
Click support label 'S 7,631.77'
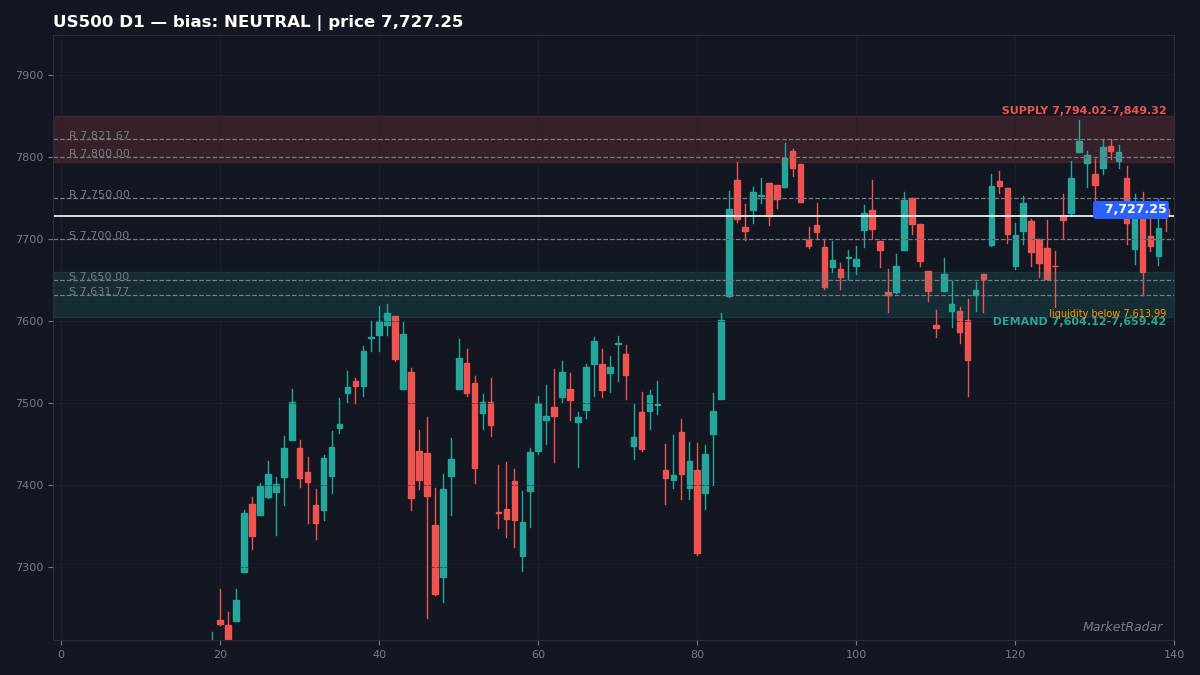coord(99,292)
